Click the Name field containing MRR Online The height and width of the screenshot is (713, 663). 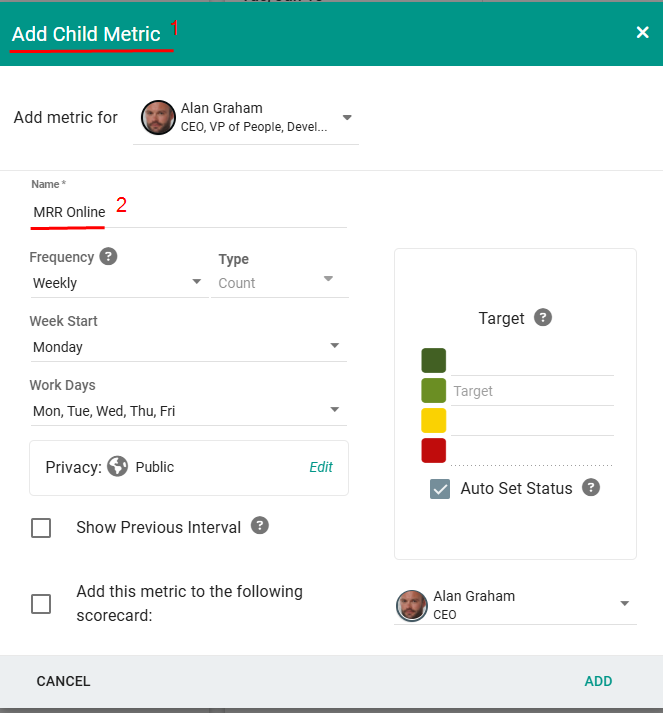[x=187, y=212]
